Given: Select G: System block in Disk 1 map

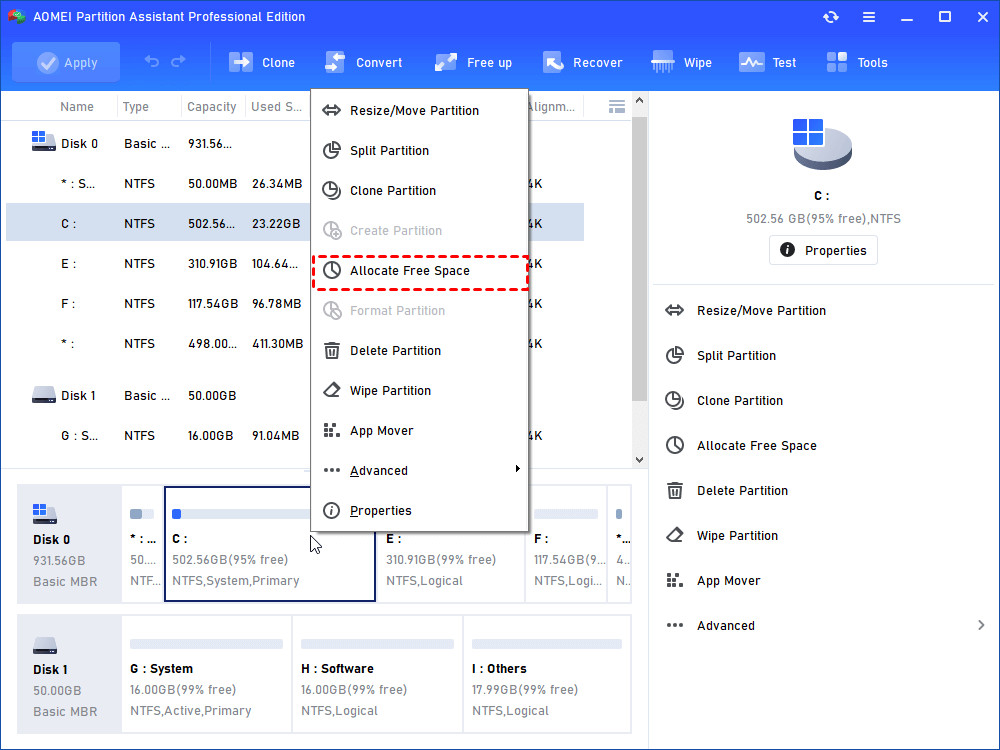Looking at the screenshot, I should click(206, 674).
